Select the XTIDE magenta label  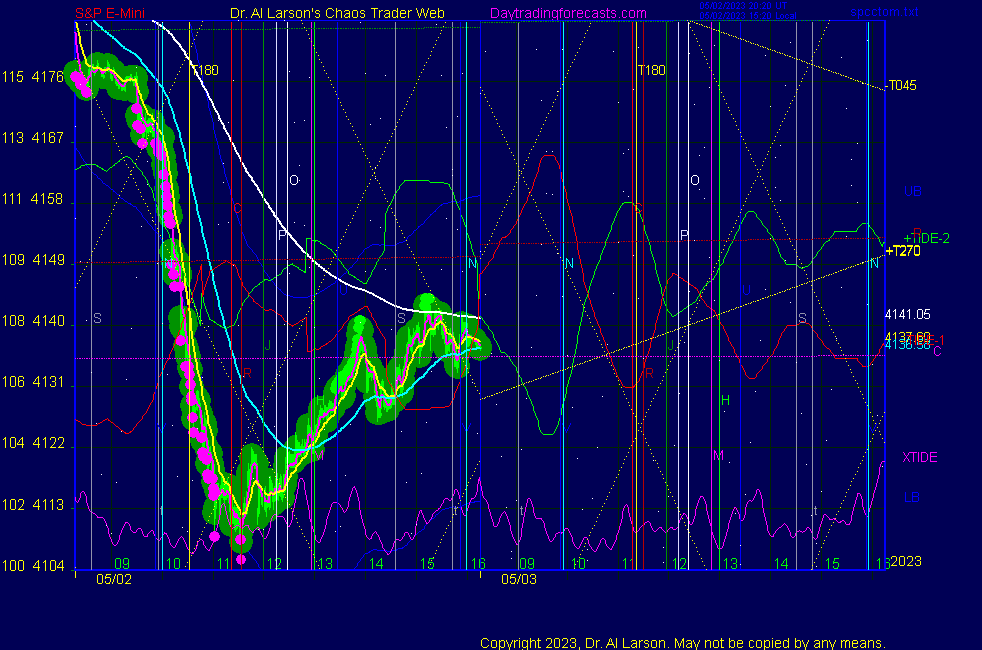coord(920,457)
